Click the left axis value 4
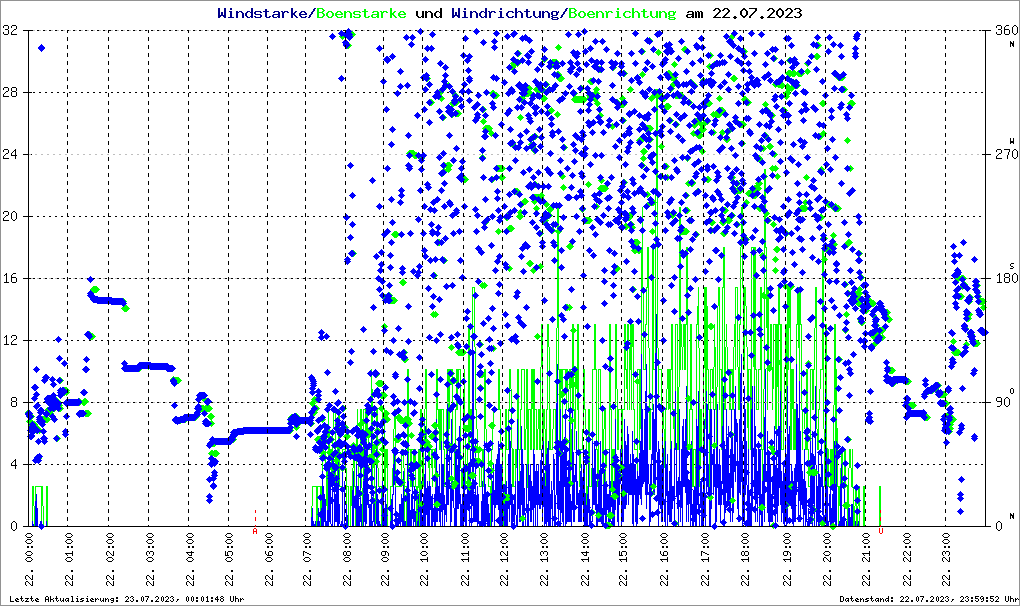The width and height of the screenshot is (1020, 606). [14, 464]
